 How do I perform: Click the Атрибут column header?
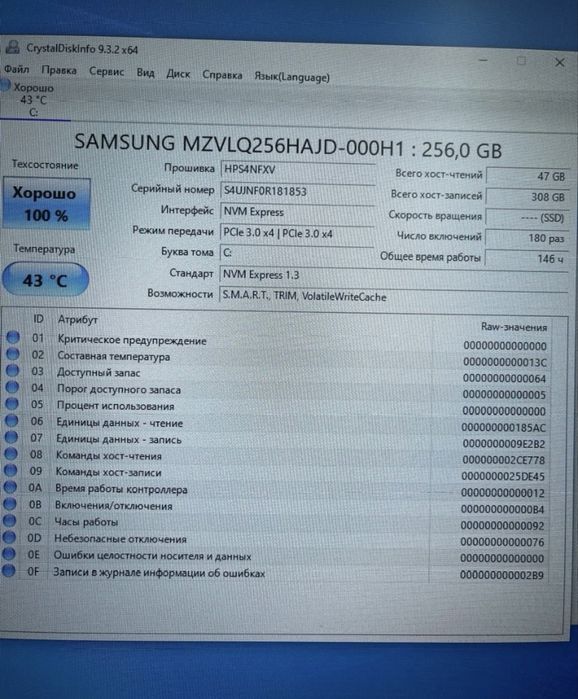click(x=78, y=319)
